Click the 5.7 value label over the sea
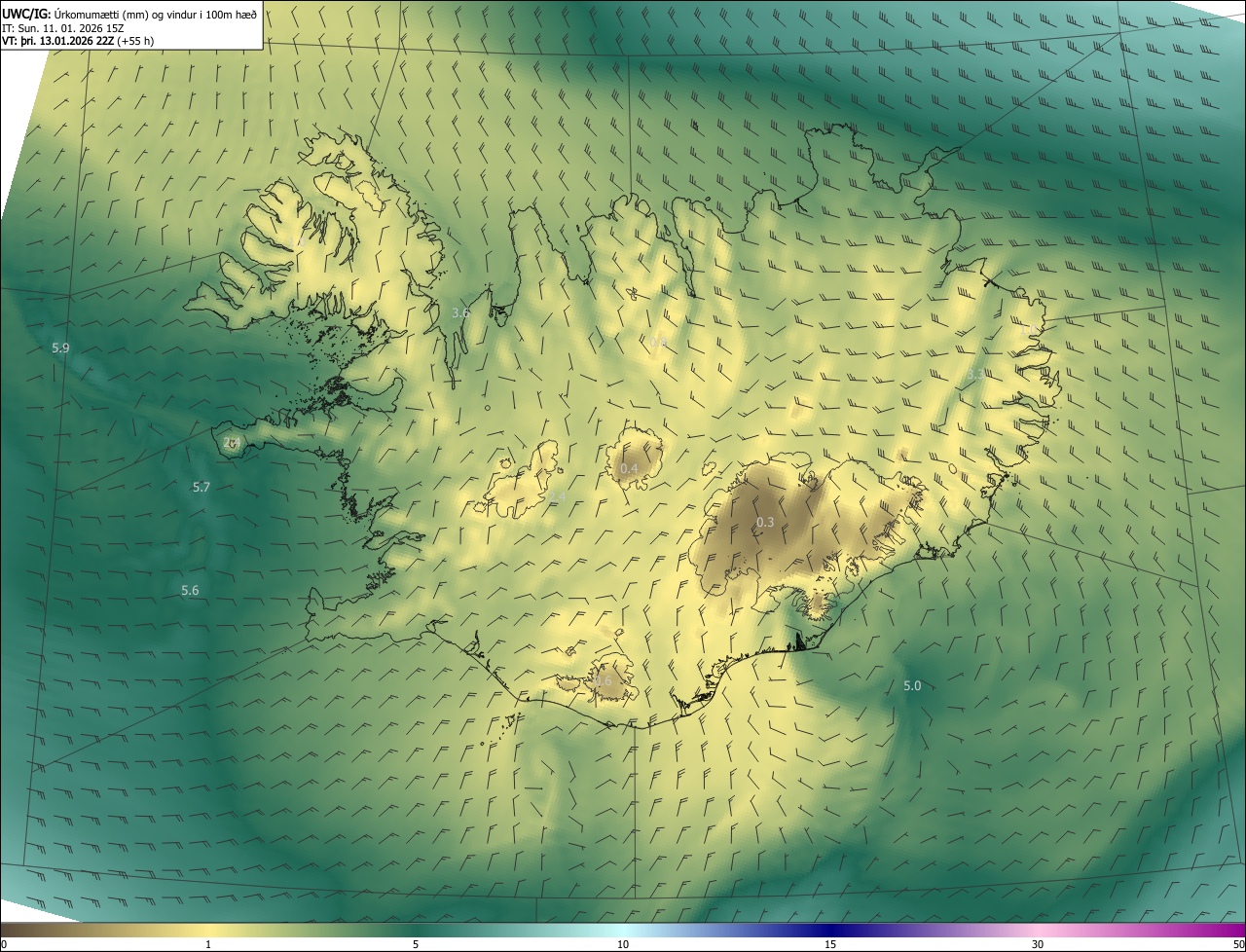Viewport: 1246px width, 952px height. pyautogui.click(x=202, y=487)
